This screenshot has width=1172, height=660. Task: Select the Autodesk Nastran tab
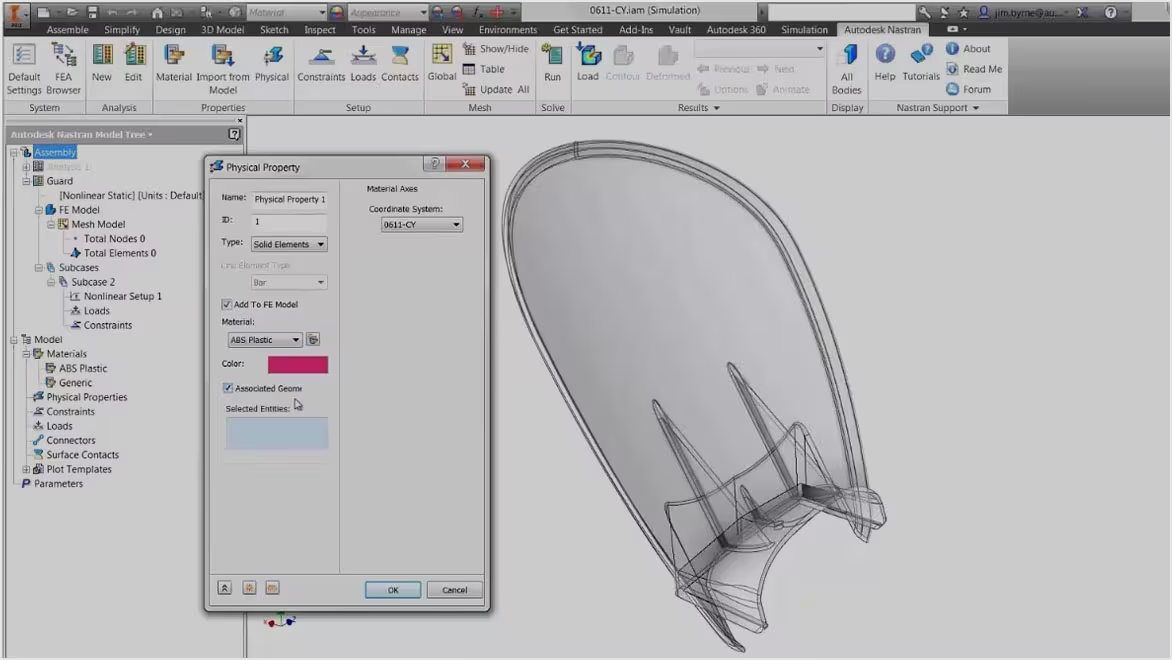(x=882, y=30)
